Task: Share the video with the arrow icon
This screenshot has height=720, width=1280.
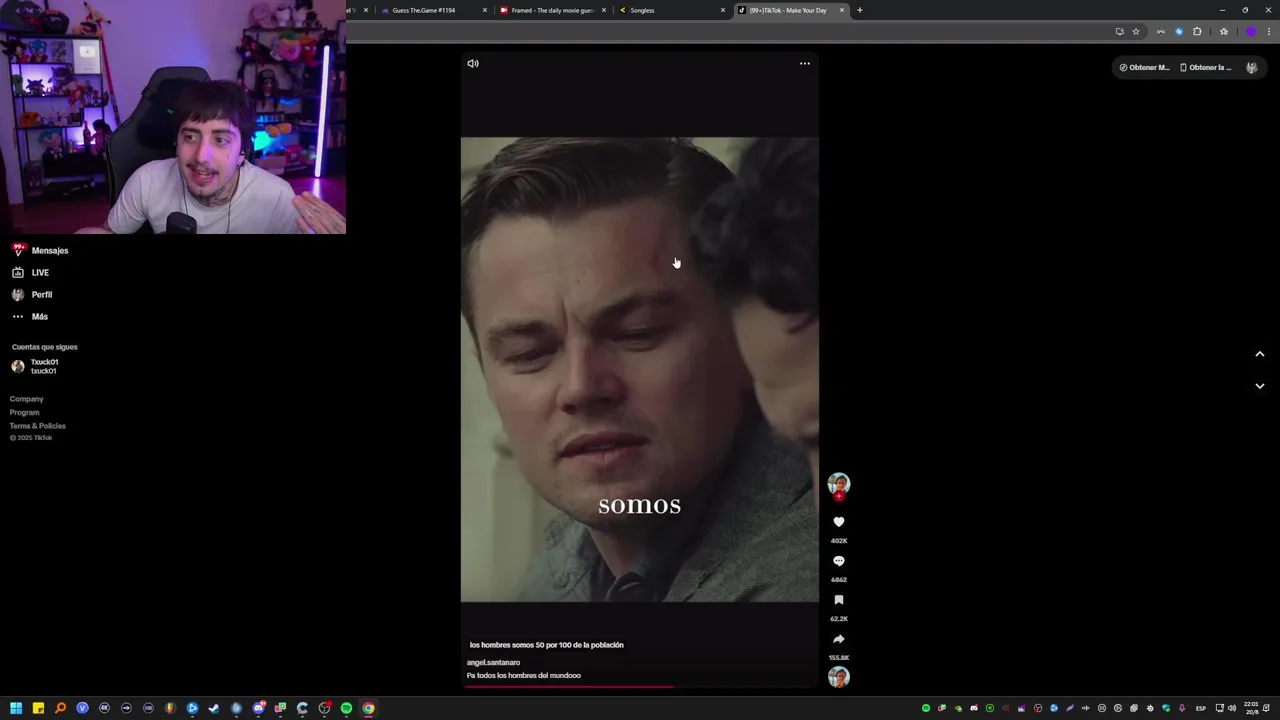Action: (839, 639)
